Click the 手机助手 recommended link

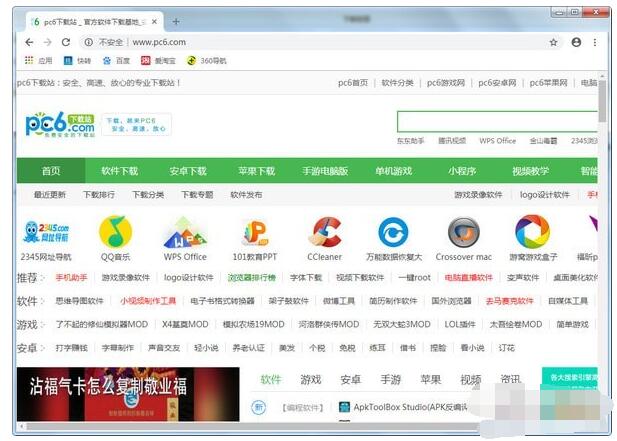click(x=71, y=278)
